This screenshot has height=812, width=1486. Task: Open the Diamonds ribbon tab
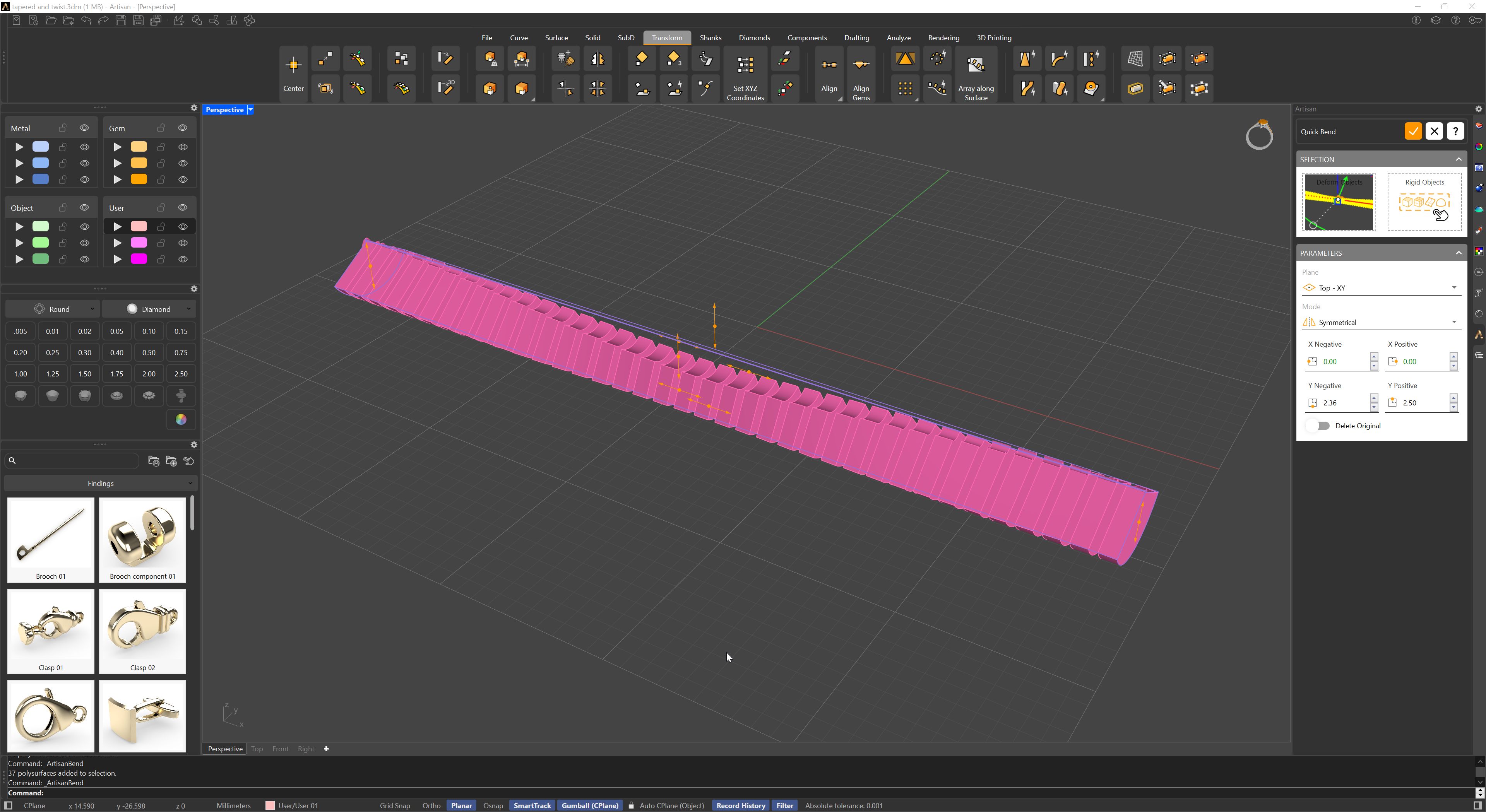coord(754,38)
